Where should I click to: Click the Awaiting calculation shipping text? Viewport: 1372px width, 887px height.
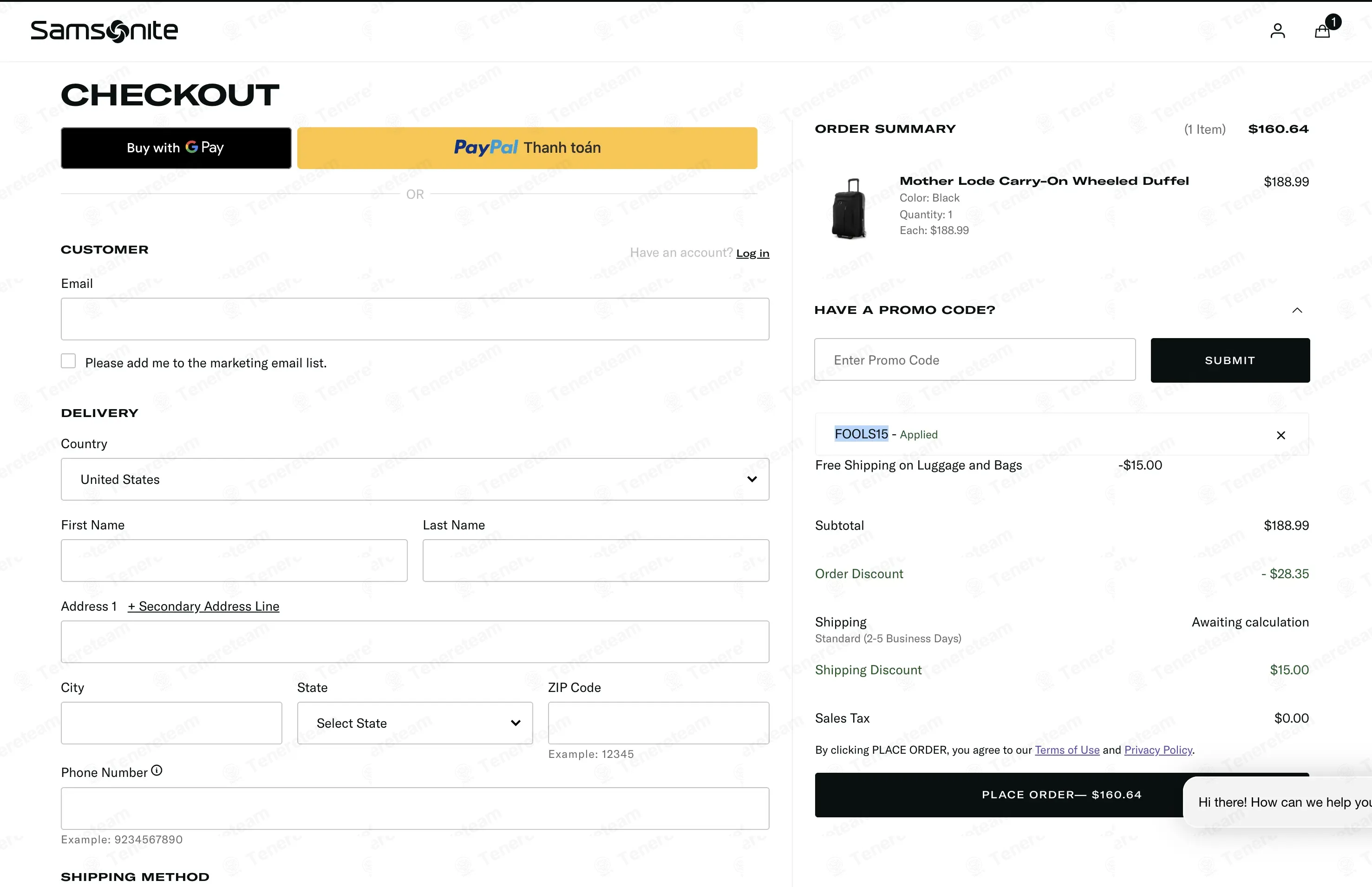pyautogui.click(x=1250, y=622)
